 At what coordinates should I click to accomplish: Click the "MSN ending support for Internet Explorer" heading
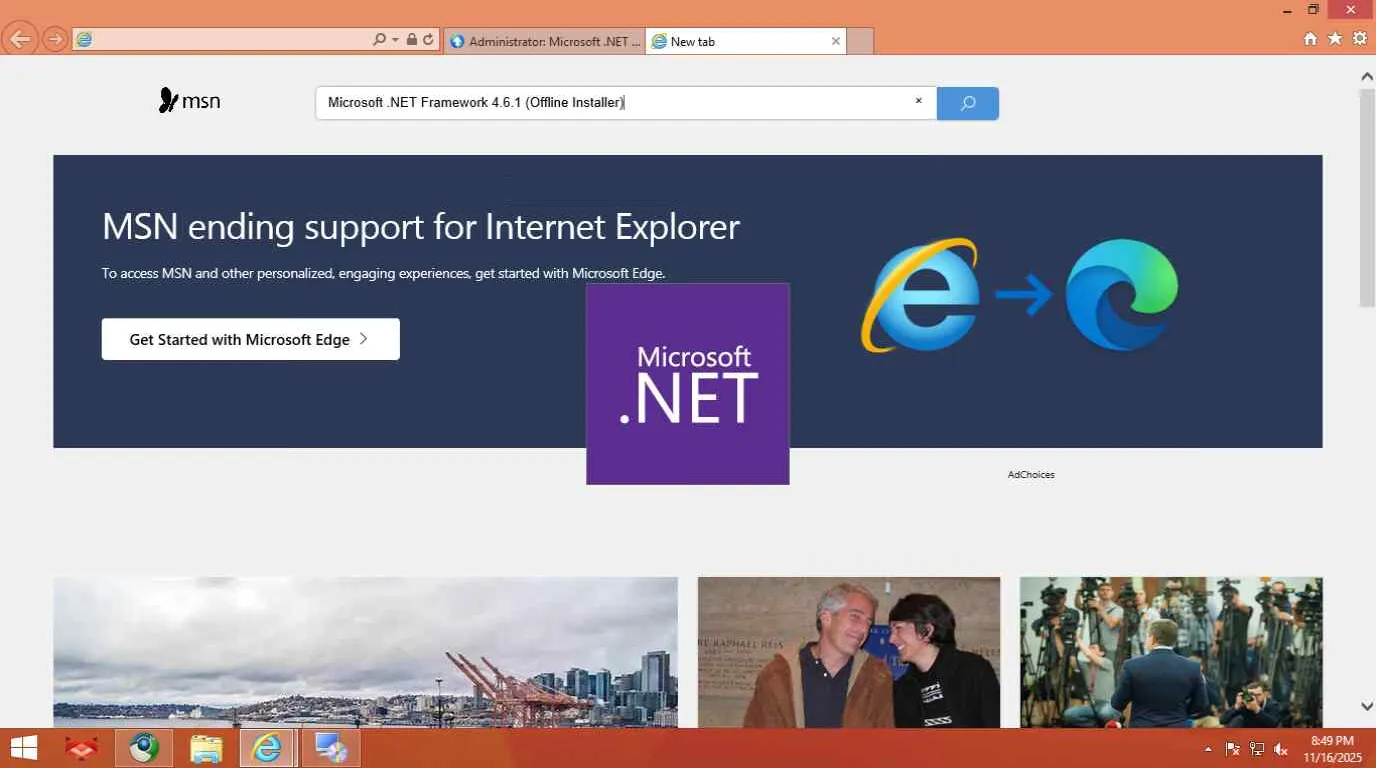(421, 227)
